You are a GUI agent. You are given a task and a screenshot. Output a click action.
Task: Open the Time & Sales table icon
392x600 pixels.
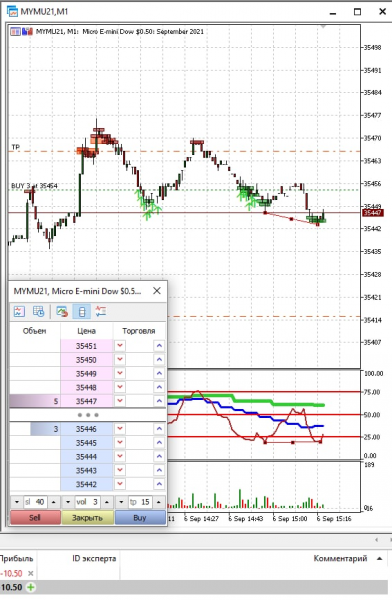(x=39, y=311)
